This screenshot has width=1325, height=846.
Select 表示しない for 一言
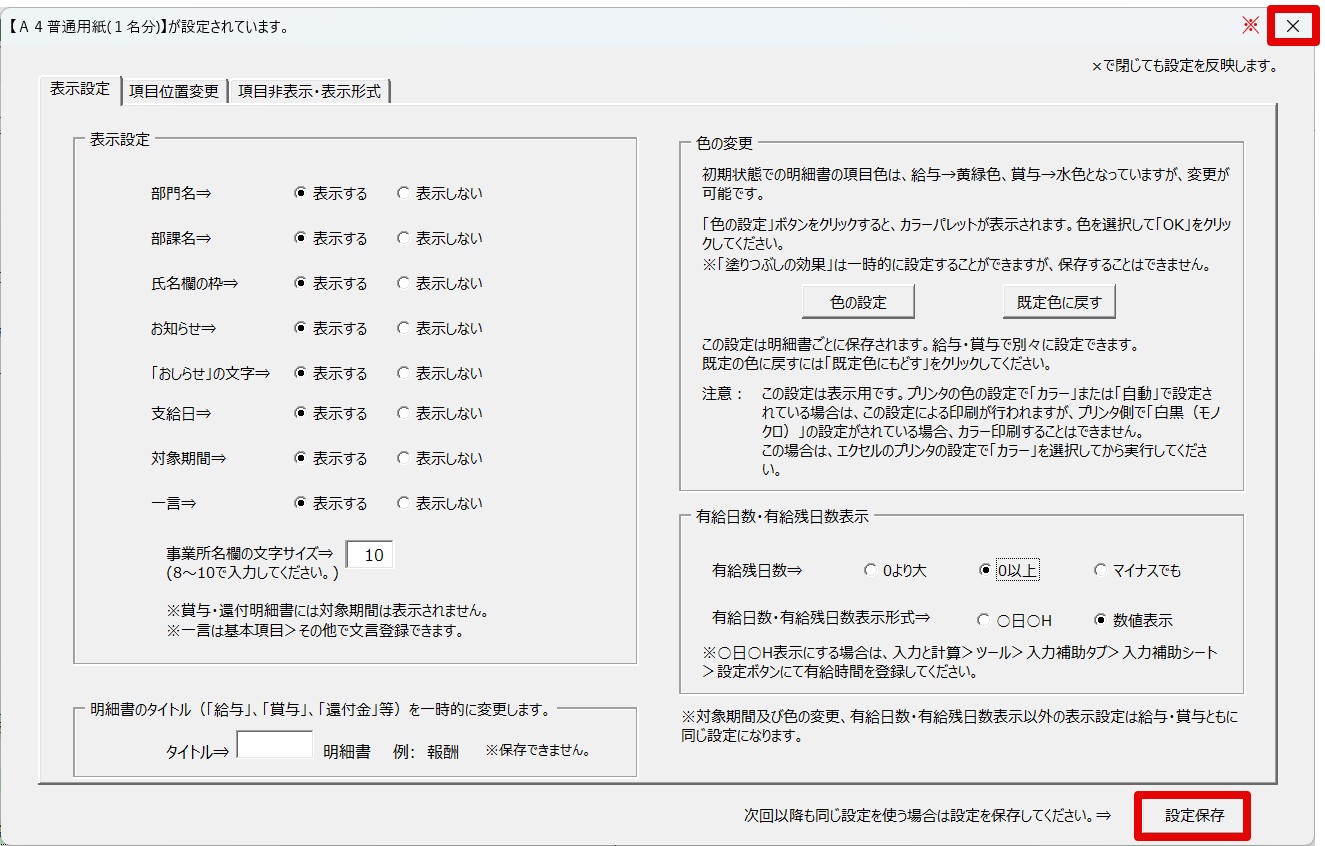pos(403,504)
